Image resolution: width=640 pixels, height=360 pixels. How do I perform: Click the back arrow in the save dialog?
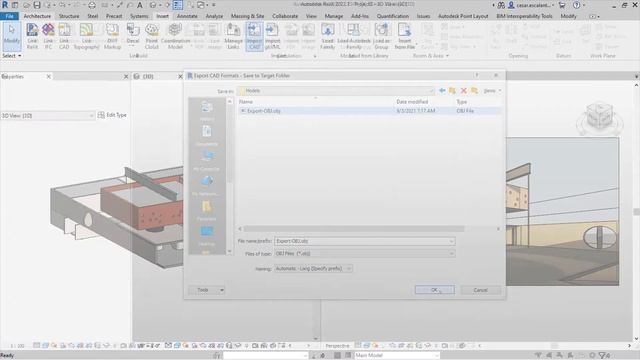click(442, 91)
